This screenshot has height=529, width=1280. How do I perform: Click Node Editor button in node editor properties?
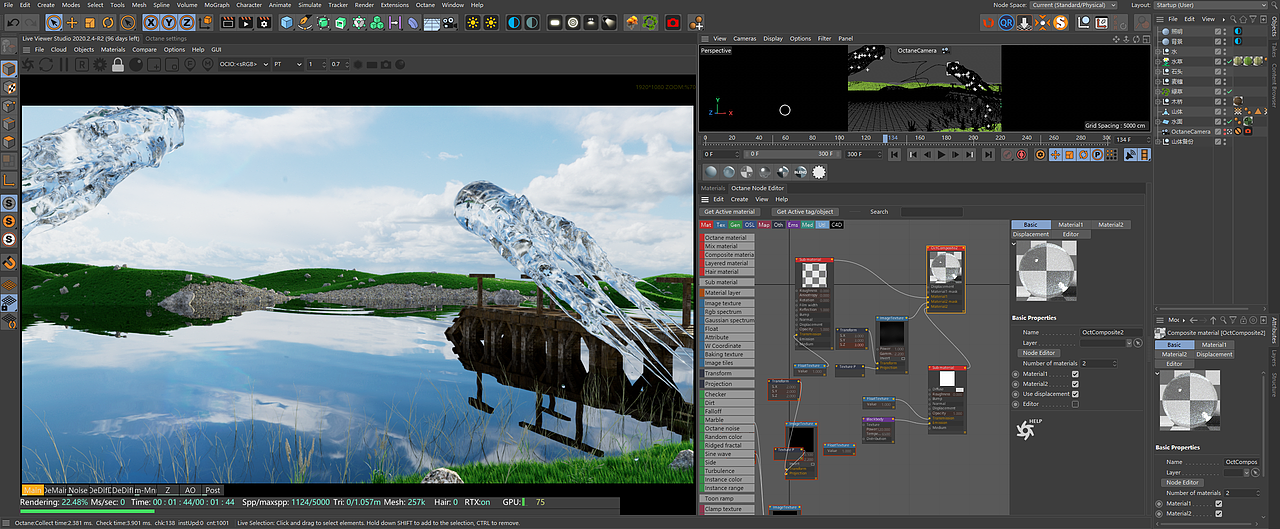point(1039,353)
